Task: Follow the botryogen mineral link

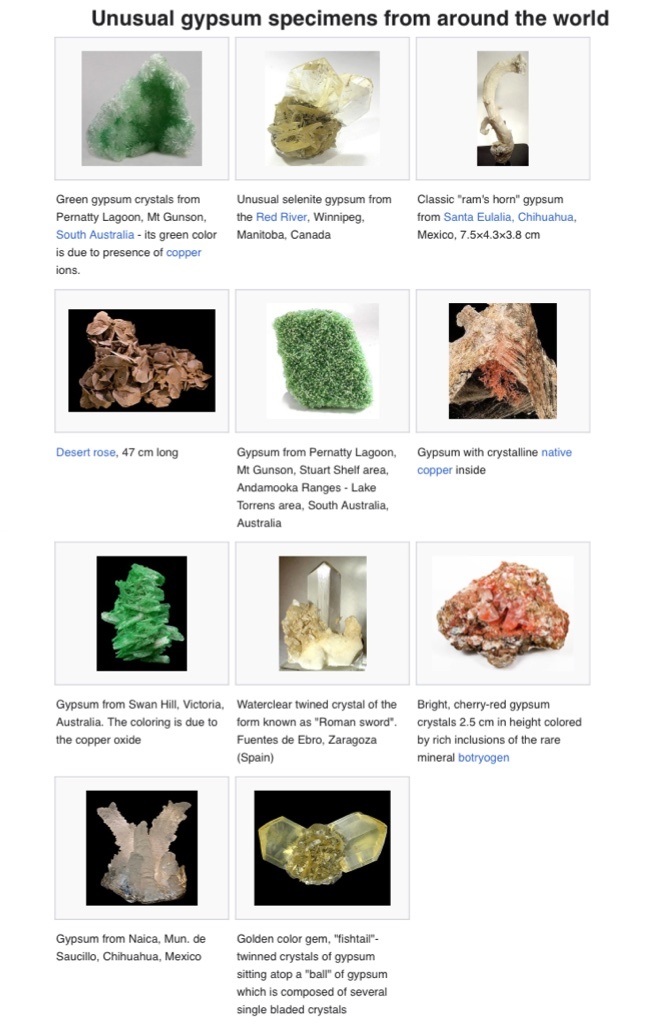Action: point(483,758)
